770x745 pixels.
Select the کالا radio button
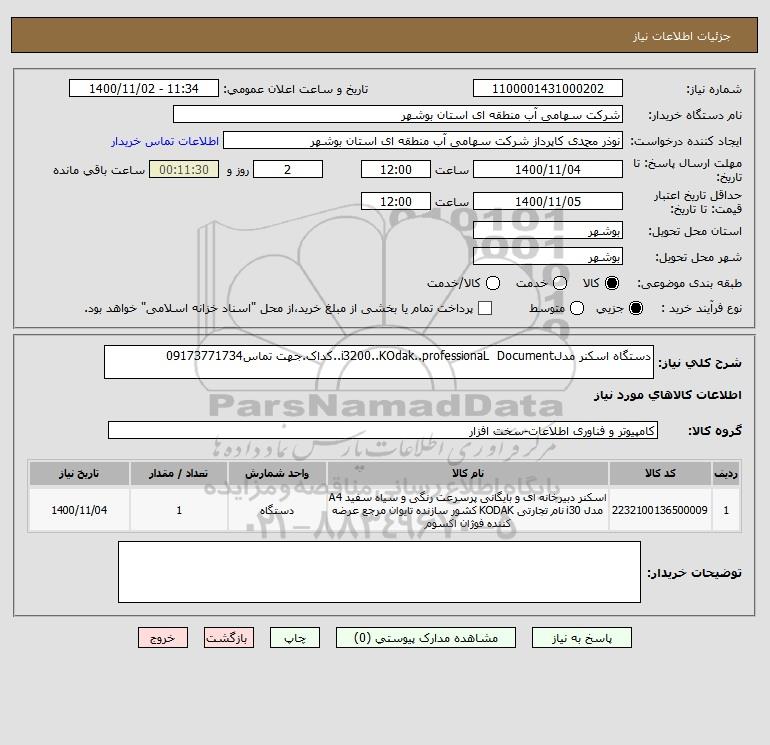(x=612, y=283)
